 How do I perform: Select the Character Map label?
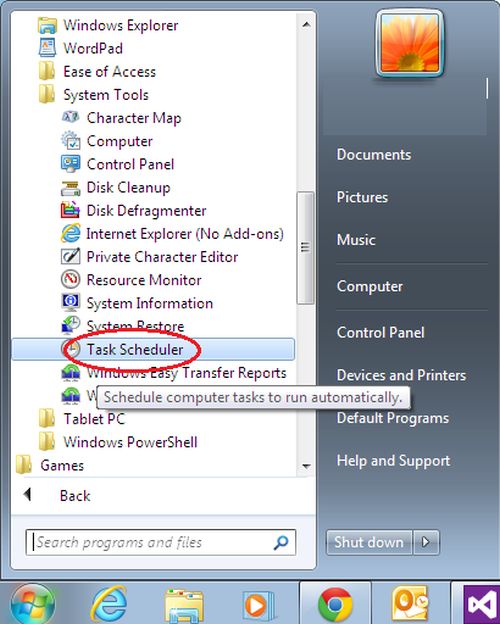click(134, 118)
